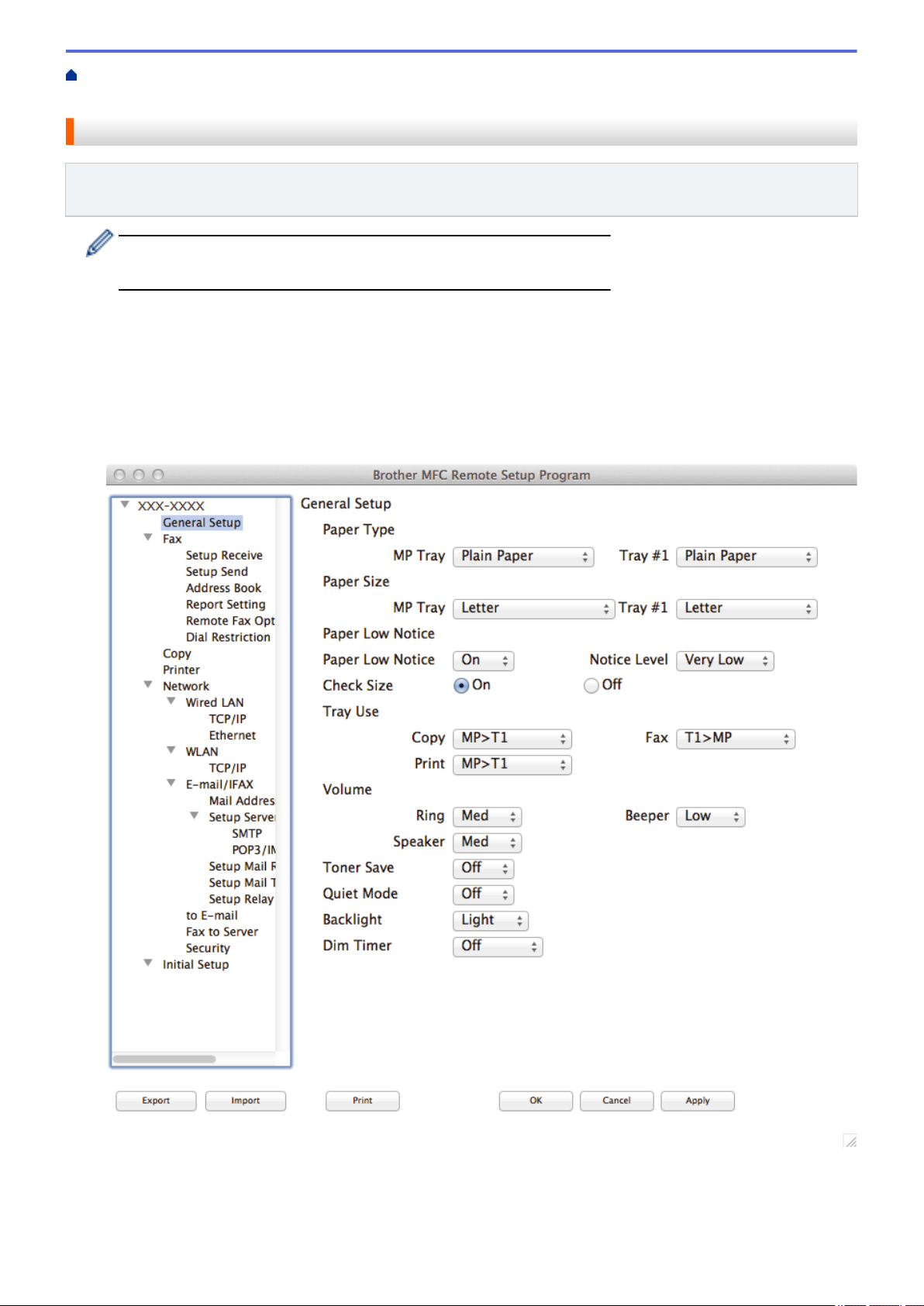Collapse the Setup Server tree triangle

click(195, 815)
